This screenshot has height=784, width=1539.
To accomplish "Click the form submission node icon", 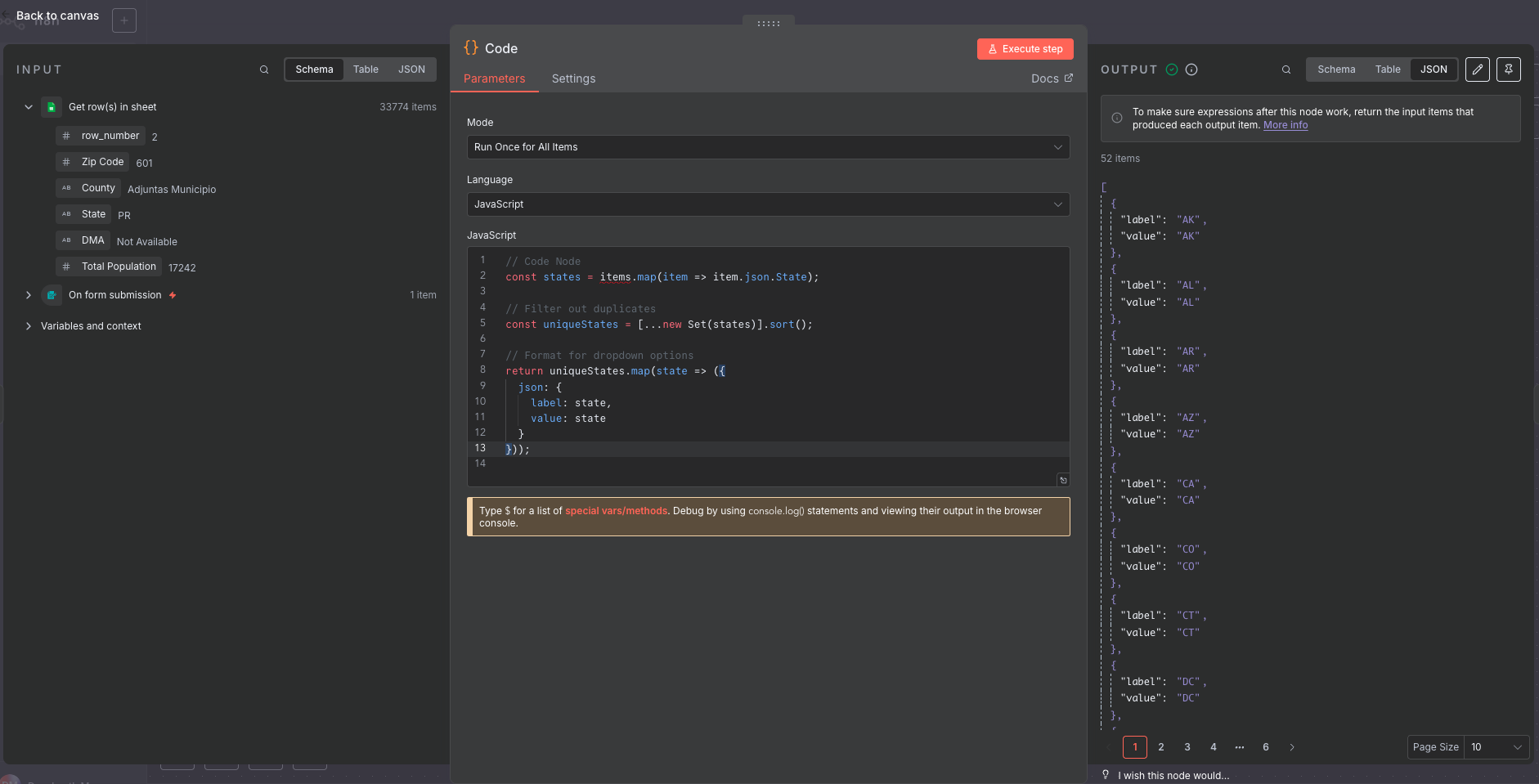I will 52,295.
